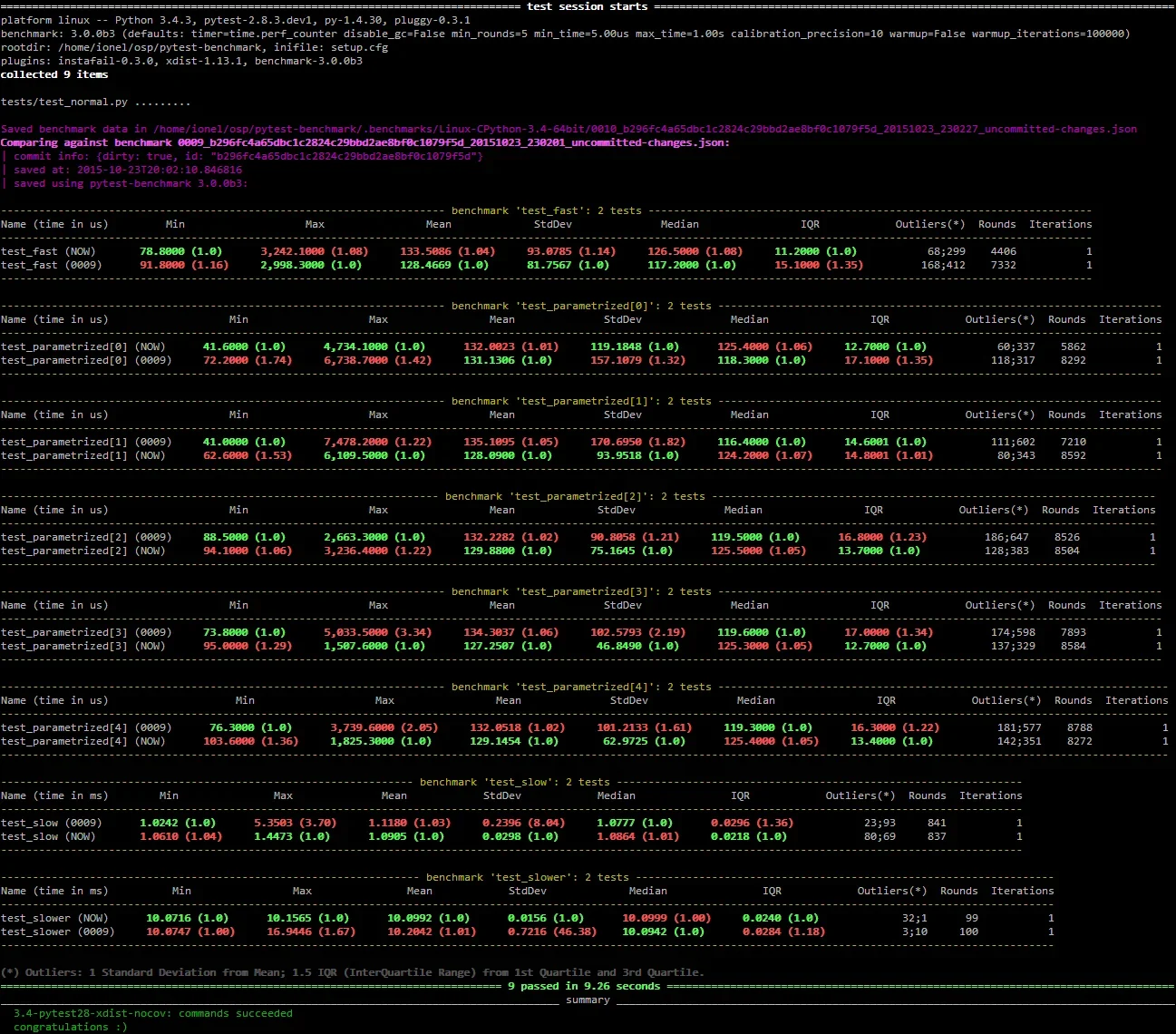Click benchmark 'test_parametrized[0]' heading
This screenshot has height=1034, width=1176.
pyautogui.click(x=581, y=306)
